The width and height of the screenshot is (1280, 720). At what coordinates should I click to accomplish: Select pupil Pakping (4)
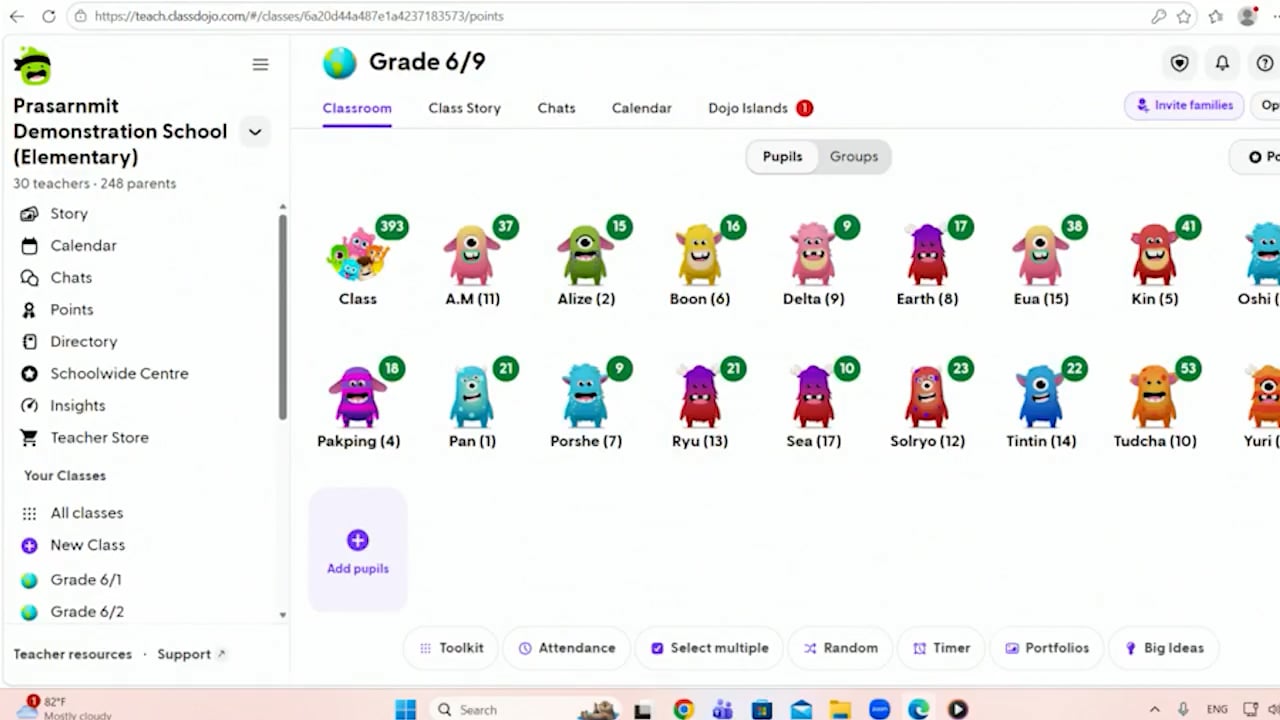(x=359, y=404)
